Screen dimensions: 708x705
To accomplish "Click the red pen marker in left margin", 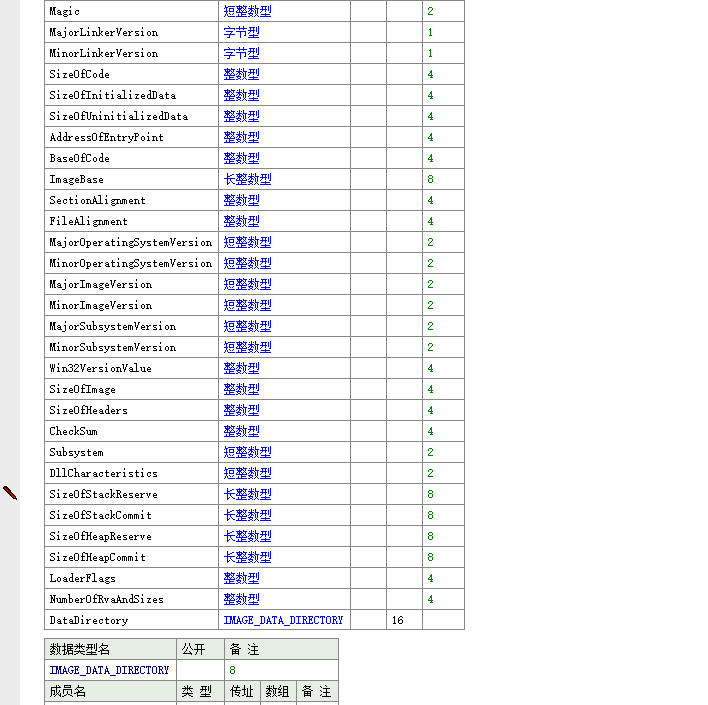I will [10, 493].
